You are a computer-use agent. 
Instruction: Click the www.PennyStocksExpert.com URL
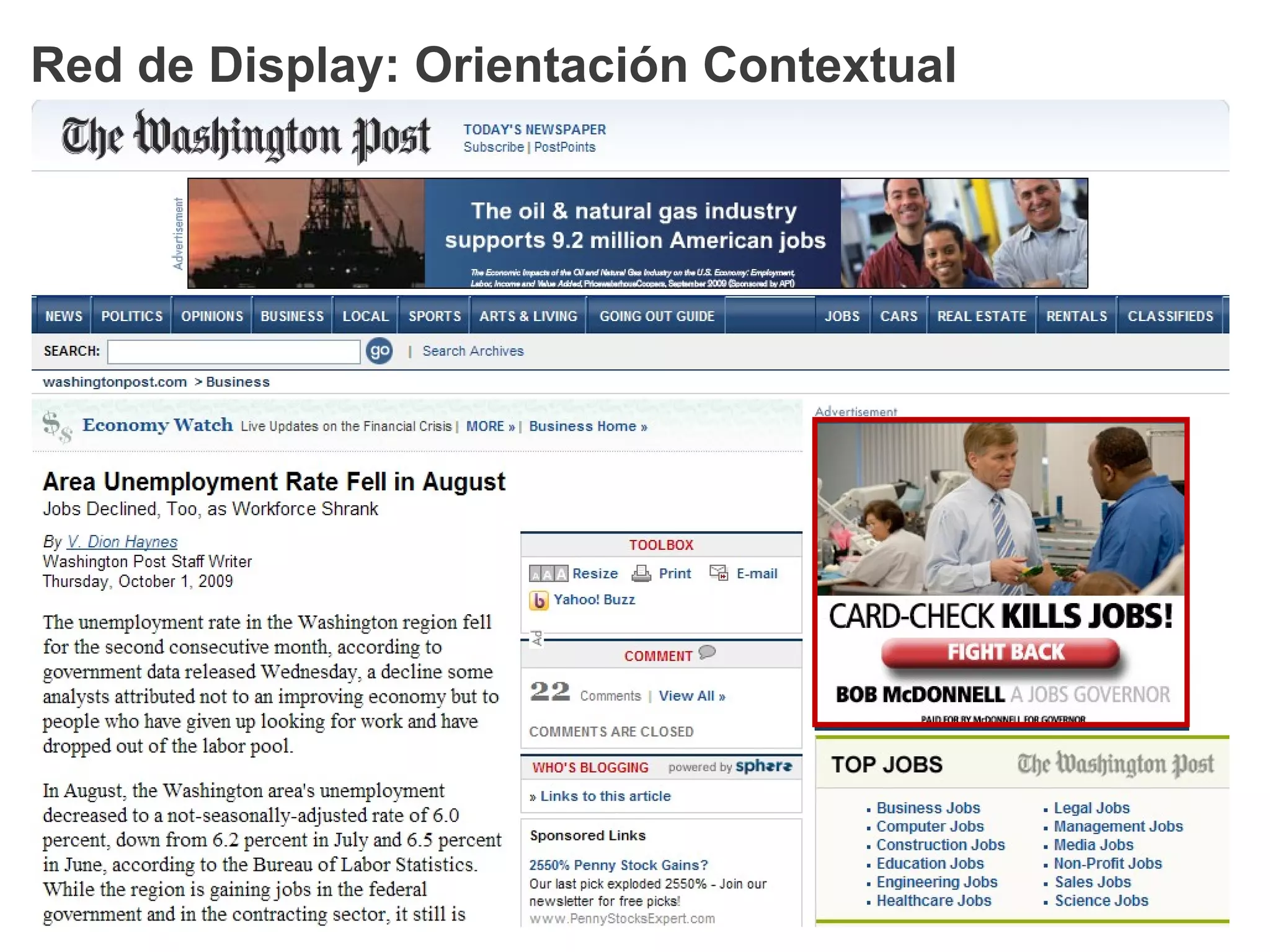(622, 919)
